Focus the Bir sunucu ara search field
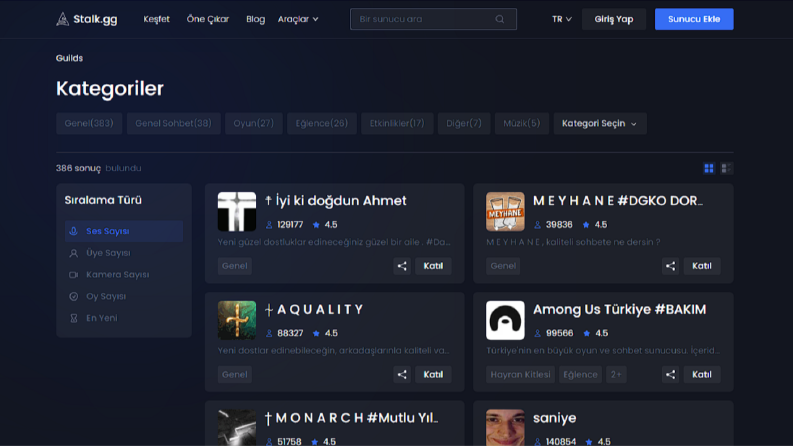 (433, 19)
